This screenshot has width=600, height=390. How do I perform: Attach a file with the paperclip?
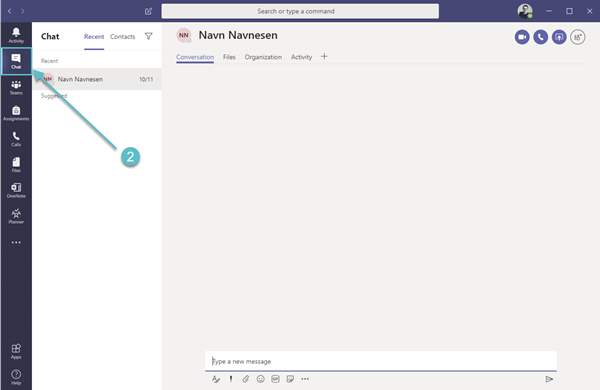(x=245, y=379)
